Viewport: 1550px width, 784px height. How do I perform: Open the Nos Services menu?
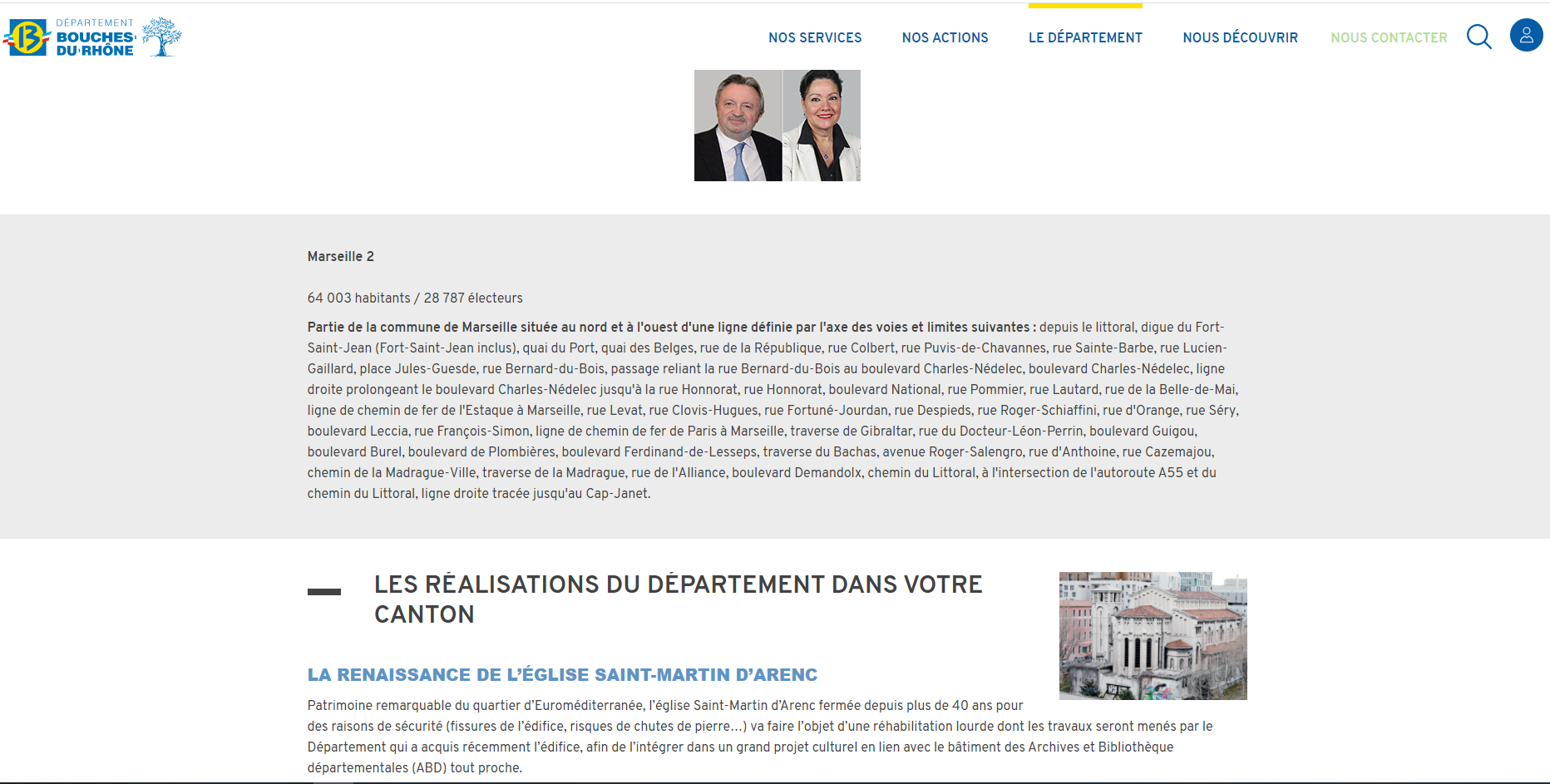(x=815, y=37)
